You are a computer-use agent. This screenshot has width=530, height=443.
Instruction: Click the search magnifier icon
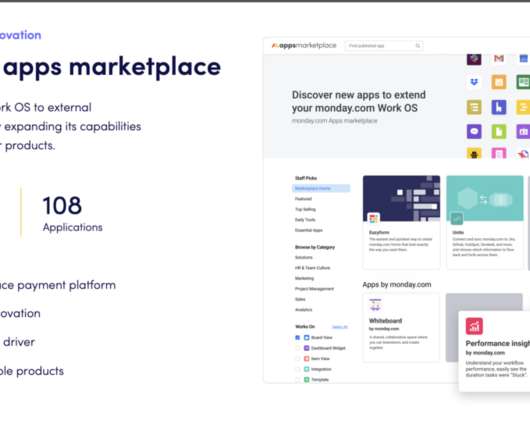[x=418, y=46]
